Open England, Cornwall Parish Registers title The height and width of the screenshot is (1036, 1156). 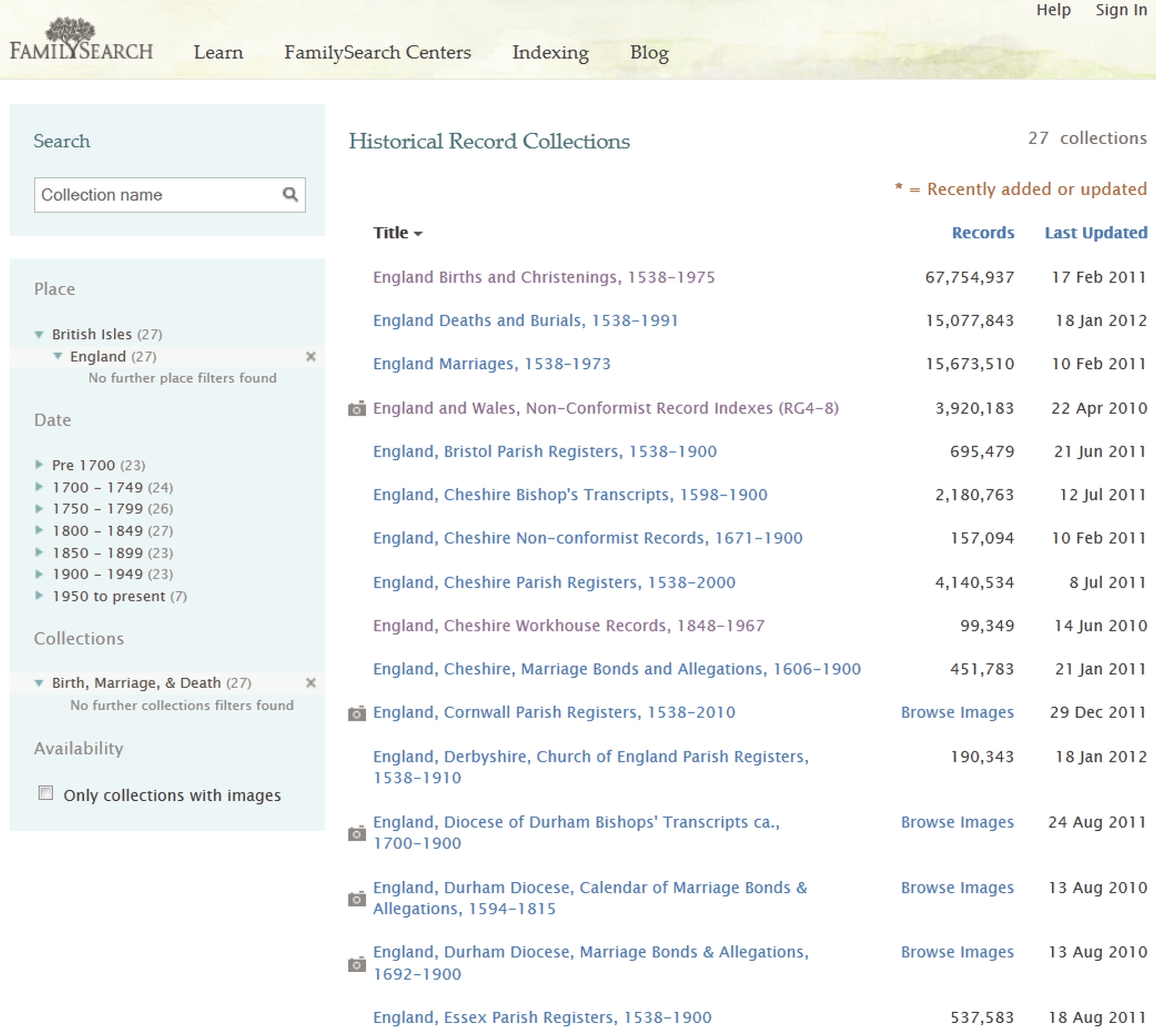554,712
